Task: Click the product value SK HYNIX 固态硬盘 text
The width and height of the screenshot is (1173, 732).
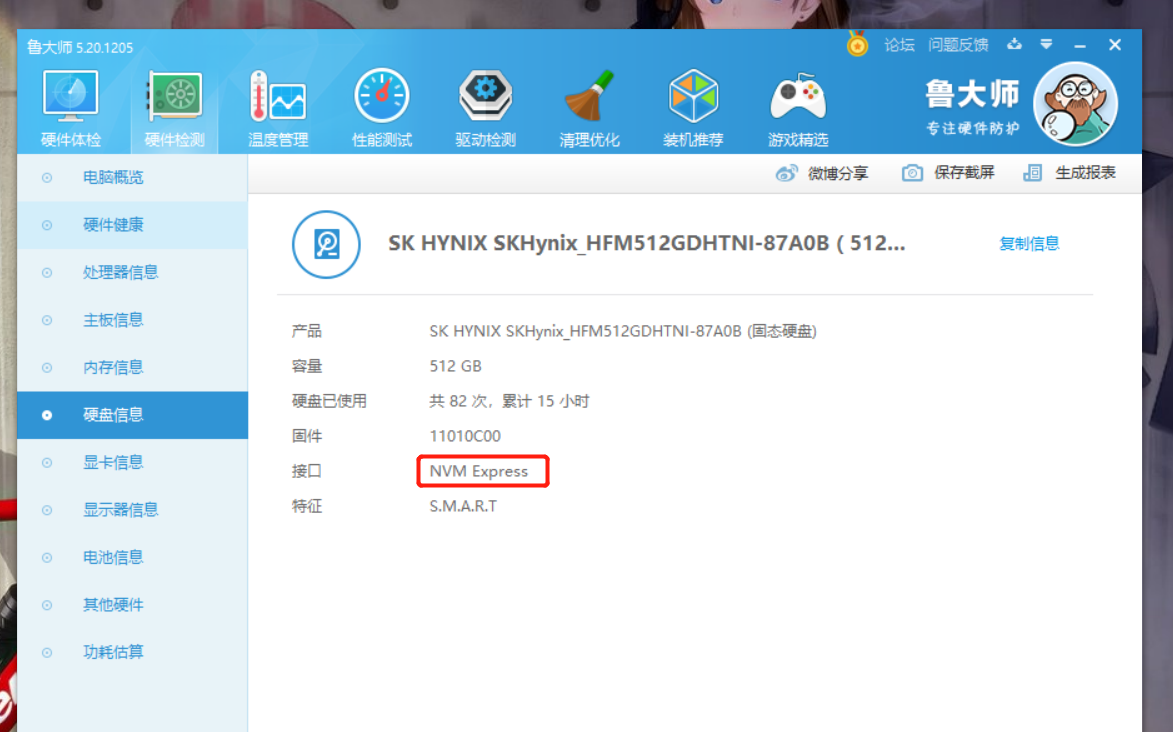Action: click(x=623, y=331)
